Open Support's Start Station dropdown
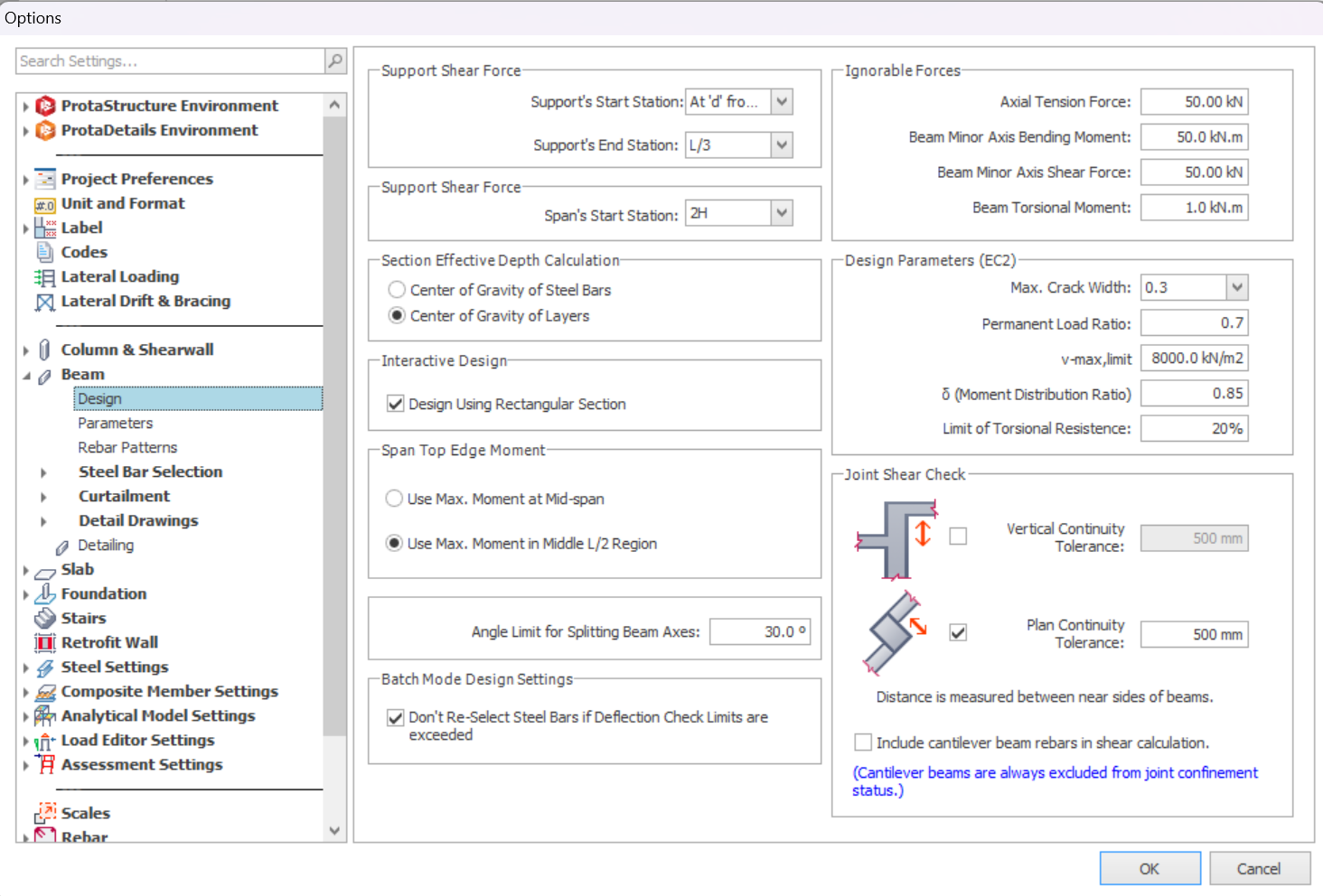The height and width of the screenshot is (896, 1323). 782,101
